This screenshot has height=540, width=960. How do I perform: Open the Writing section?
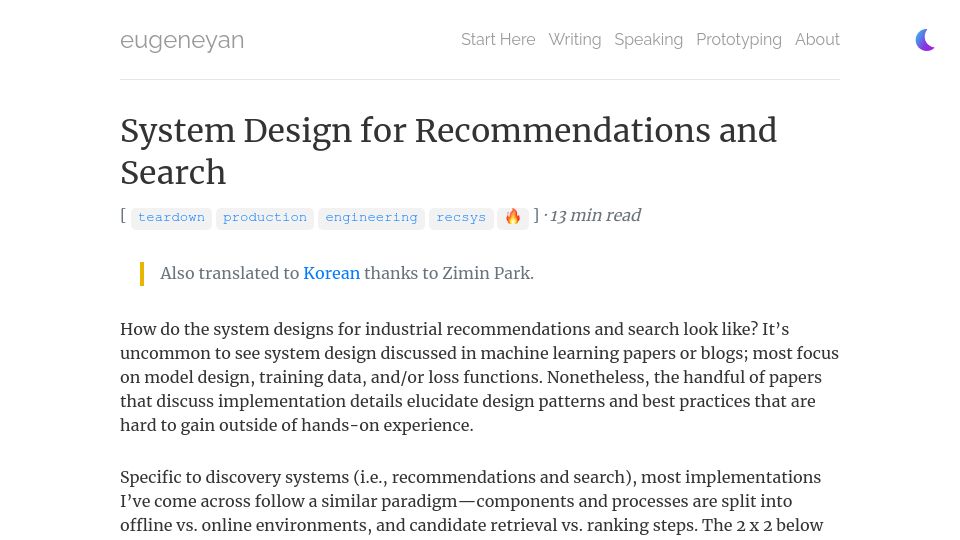click(x=574, y=40)
